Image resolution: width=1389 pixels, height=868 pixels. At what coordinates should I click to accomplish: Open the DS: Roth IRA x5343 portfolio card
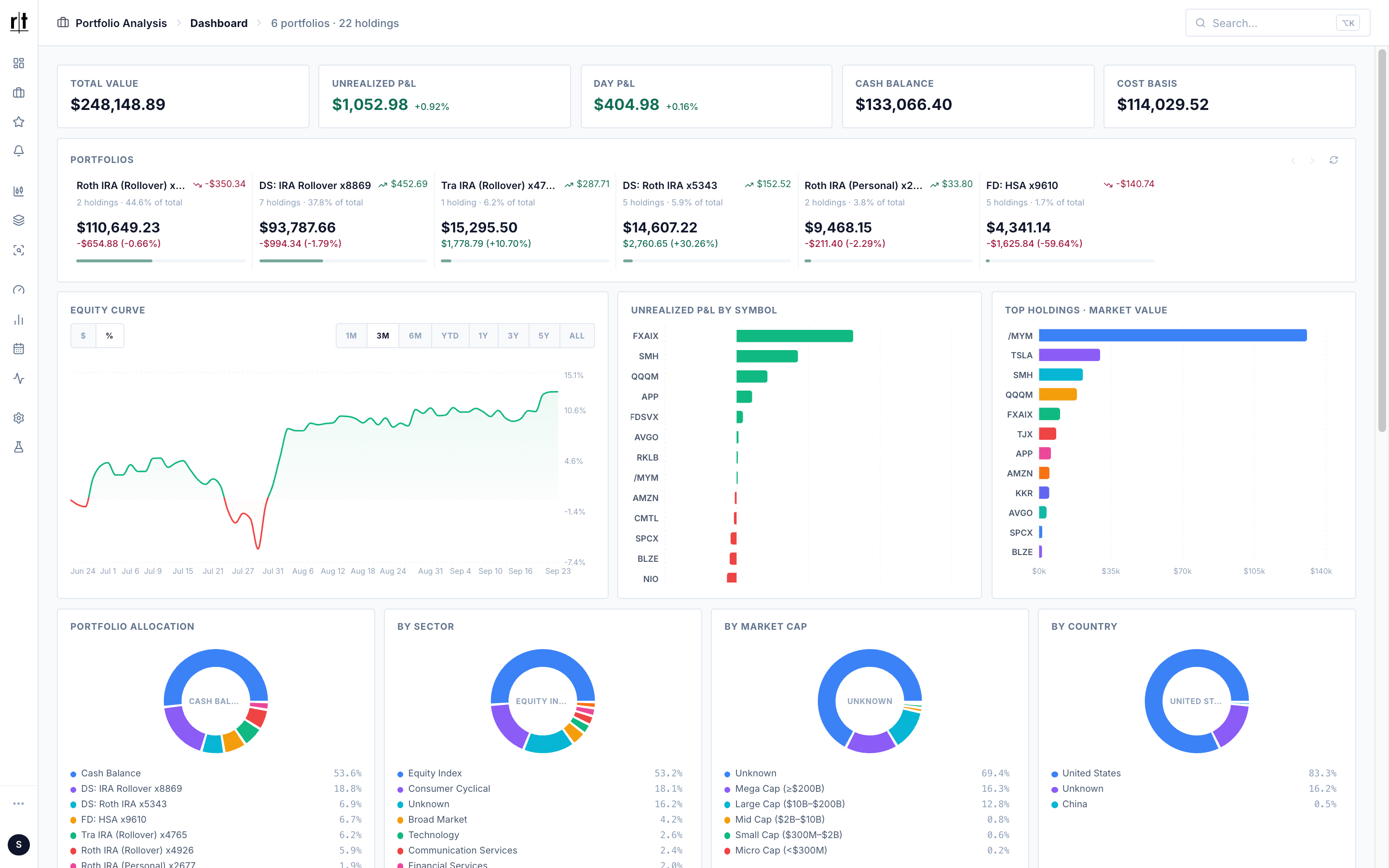coord(707,220)
